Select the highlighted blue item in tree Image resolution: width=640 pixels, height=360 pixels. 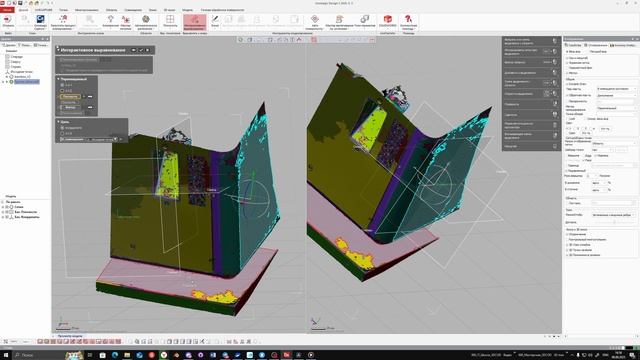click(x=27, y=82)
